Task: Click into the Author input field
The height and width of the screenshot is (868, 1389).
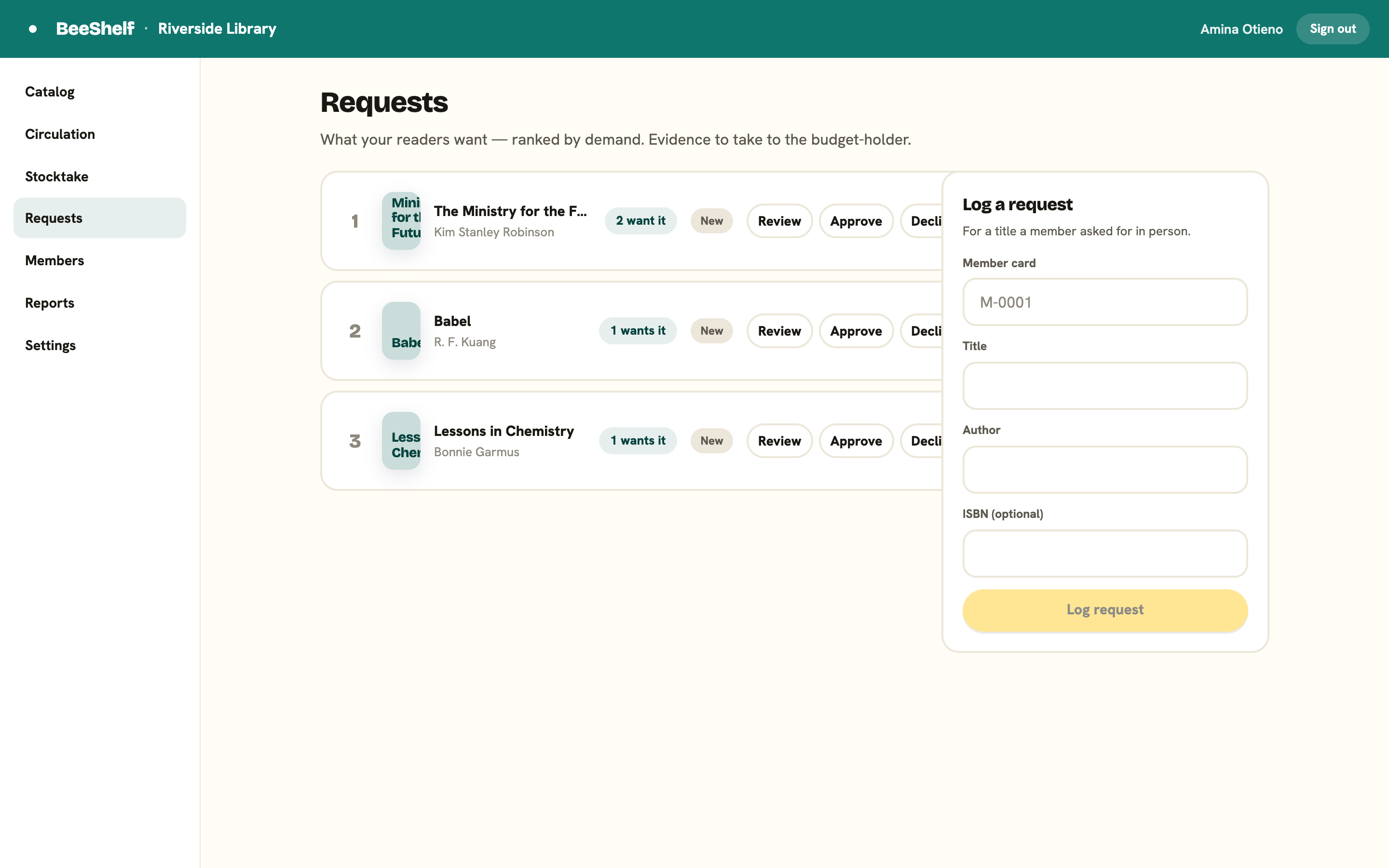Action: [x=1105, y=470]
